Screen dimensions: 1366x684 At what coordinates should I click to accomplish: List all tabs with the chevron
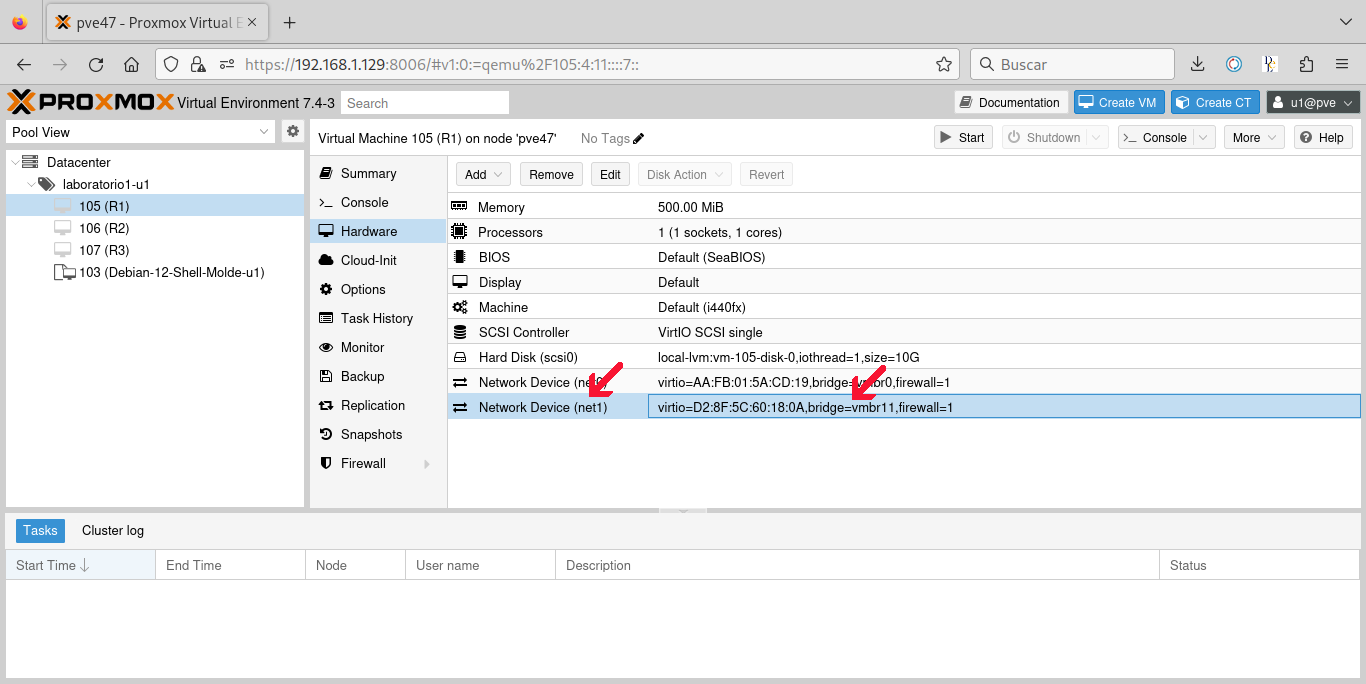point(1345,22)
